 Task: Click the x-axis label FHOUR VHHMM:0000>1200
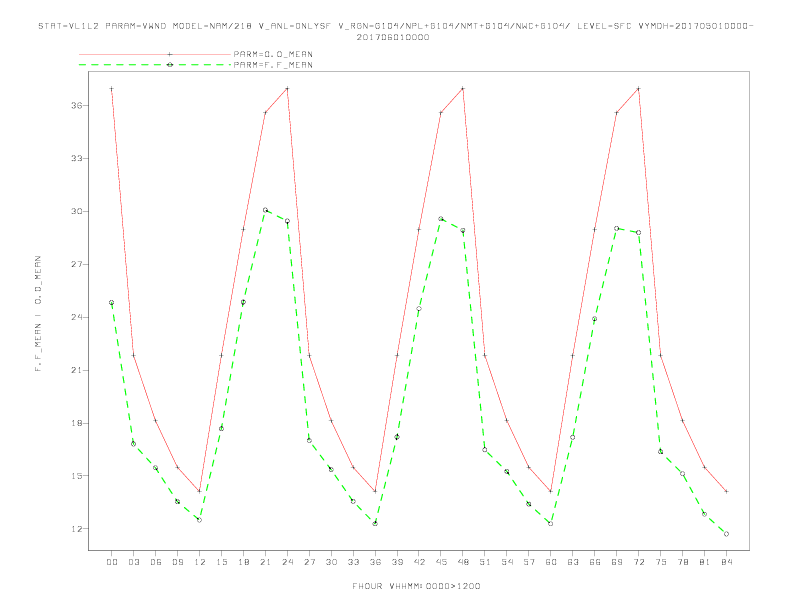[416, 586]
